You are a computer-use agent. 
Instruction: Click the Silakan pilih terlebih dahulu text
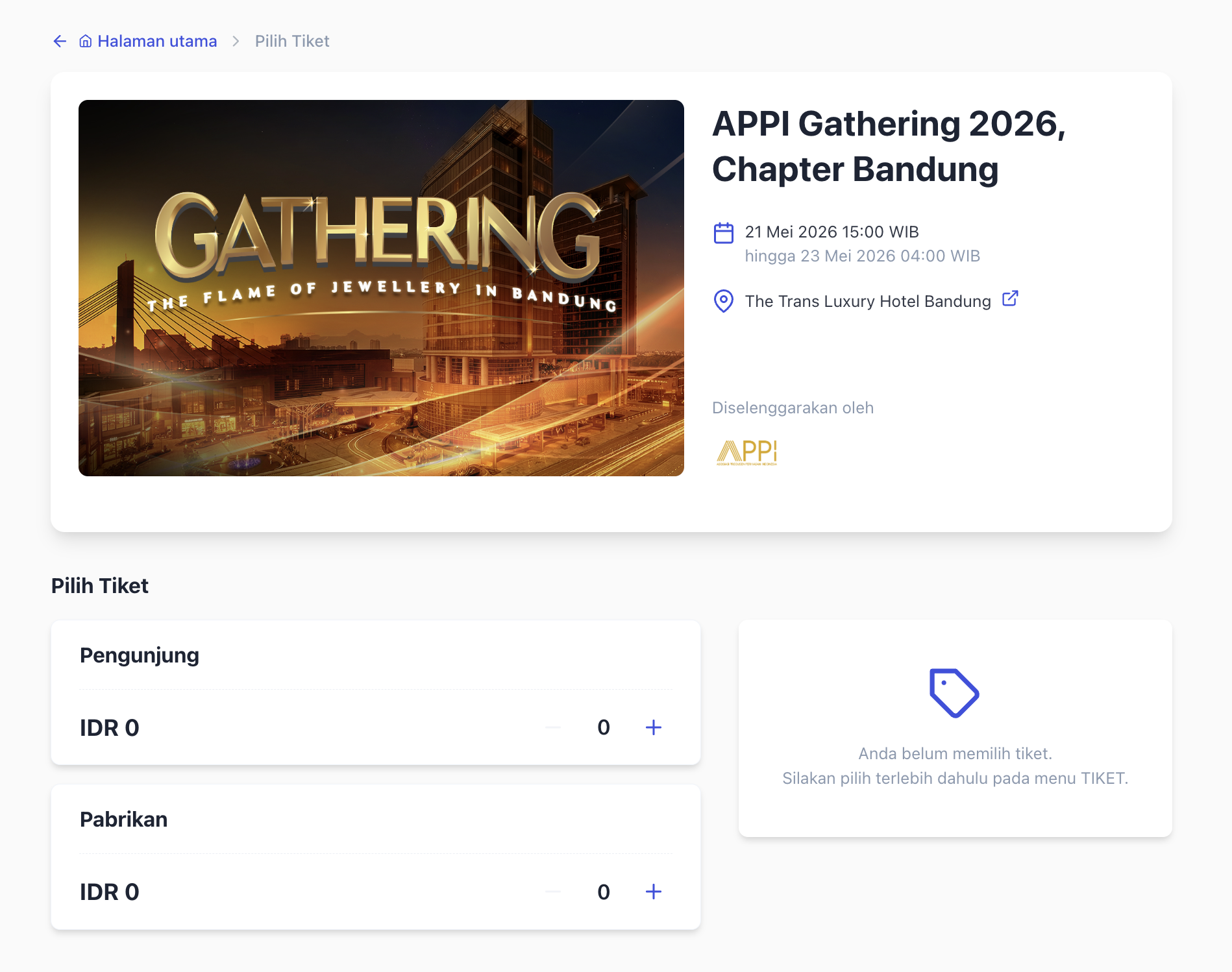tap(955, 778)
